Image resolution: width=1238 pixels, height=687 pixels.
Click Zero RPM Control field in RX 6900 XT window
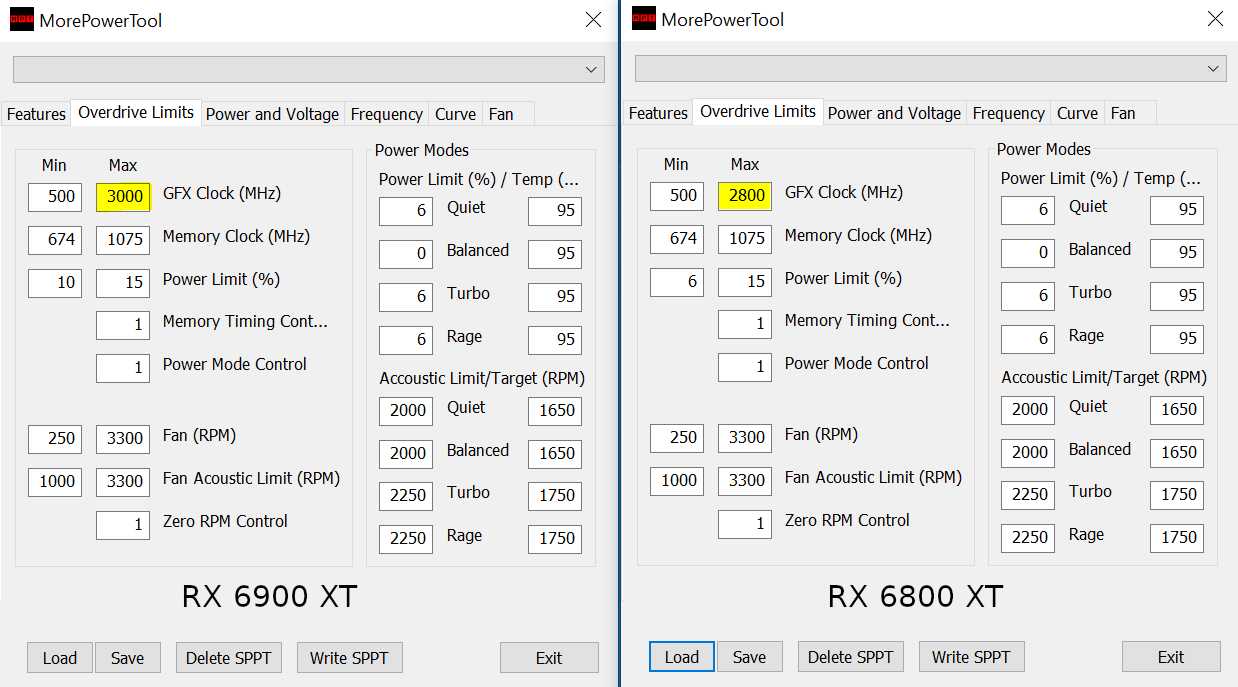pos(123,525)
